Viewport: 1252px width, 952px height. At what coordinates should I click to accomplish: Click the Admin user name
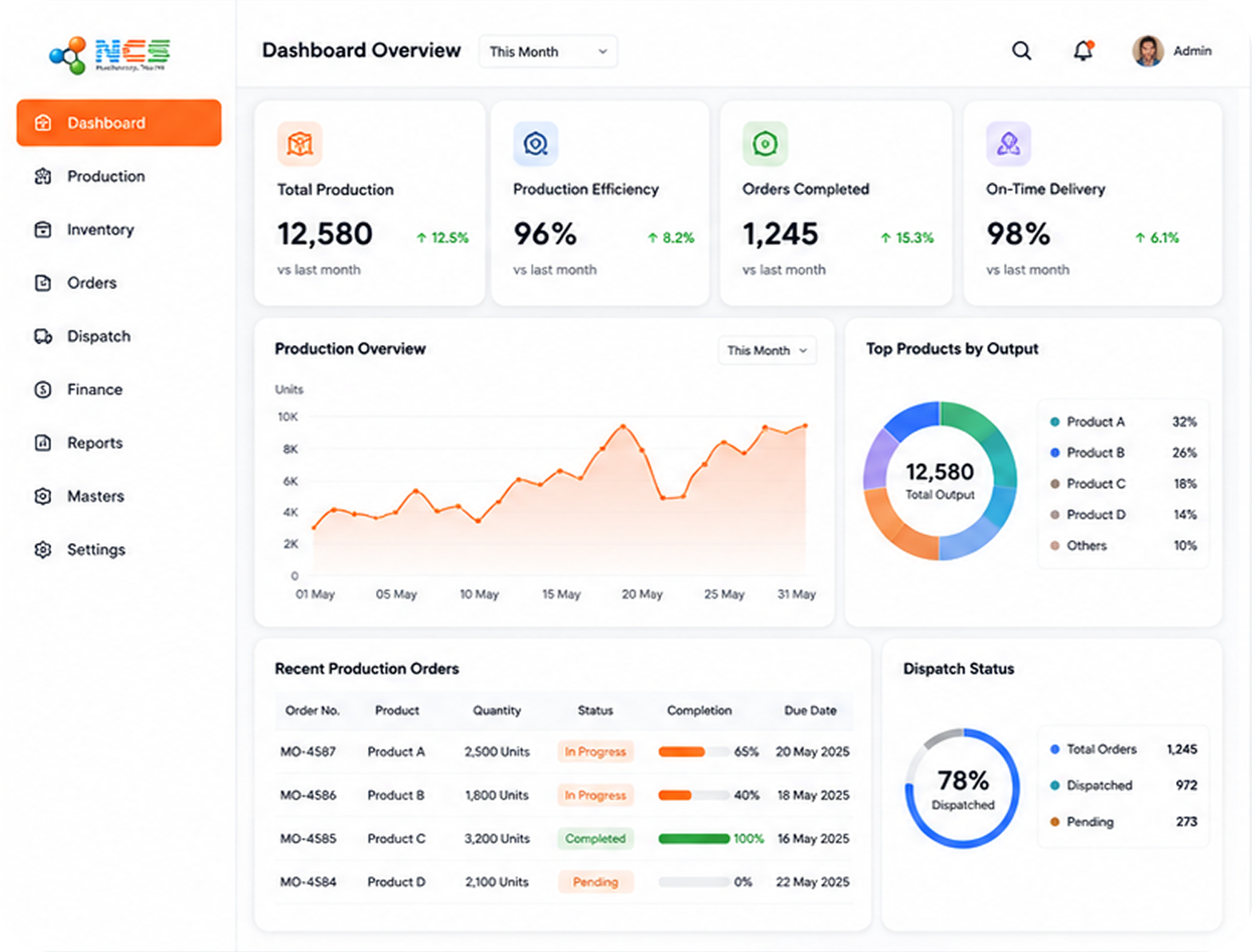coord(1192,51)
